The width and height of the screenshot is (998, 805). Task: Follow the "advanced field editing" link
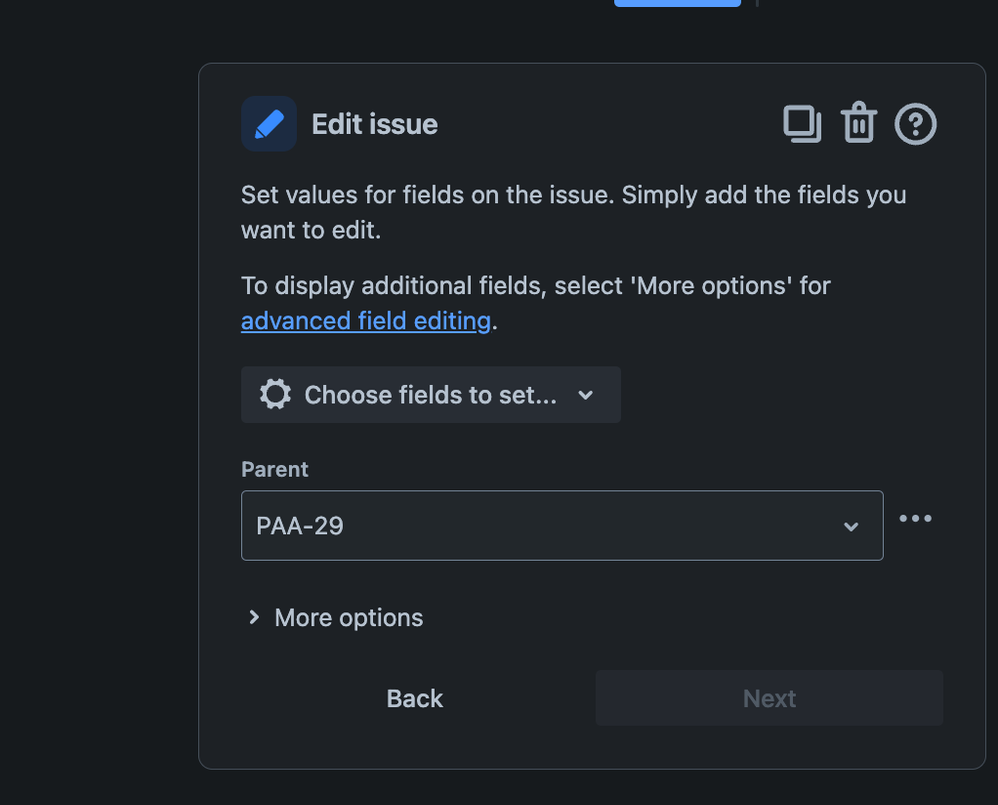(366, 321)
